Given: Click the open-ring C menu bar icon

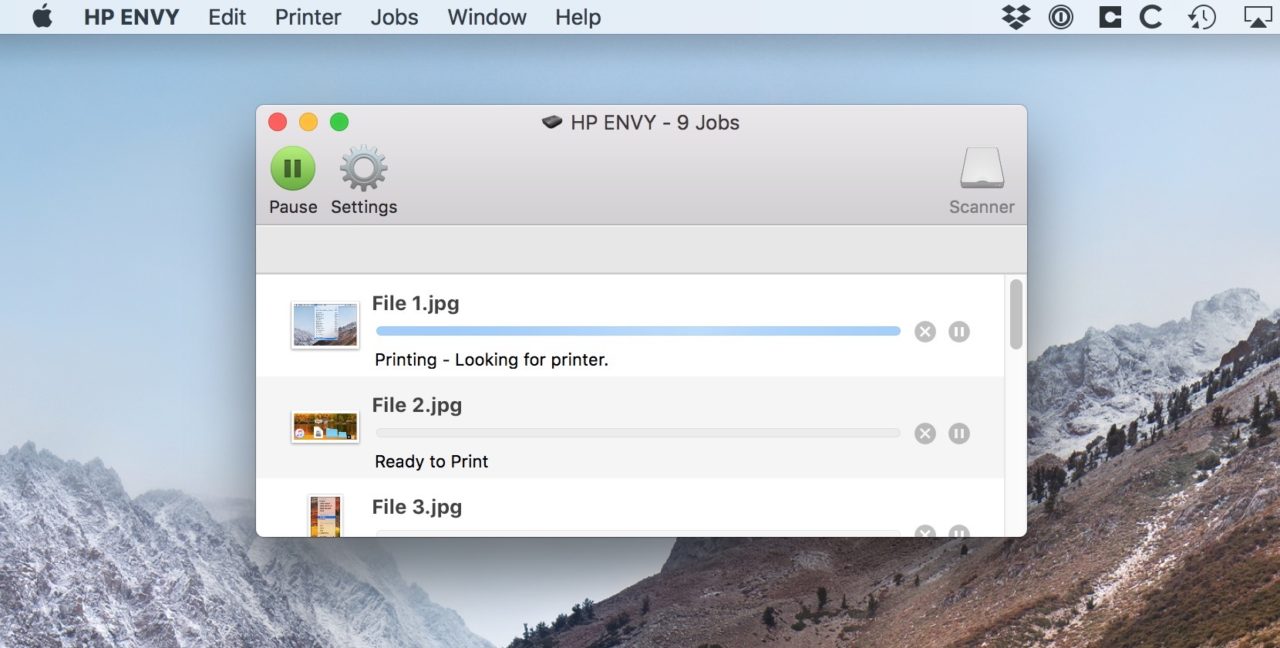Looking at the screenshot, I should (x=1151, y=17).
